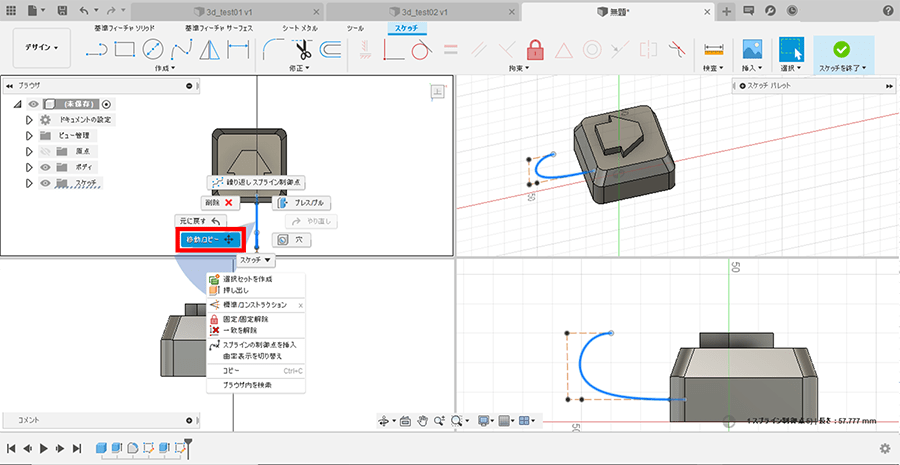Open a new design tab with plus
This screenshot has width=900, height=465.
pyautogui.click(x=726, y=11)
